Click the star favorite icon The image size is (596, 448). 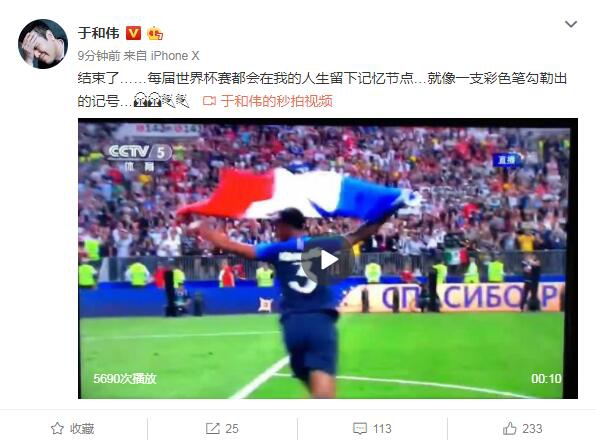[57, 429]
